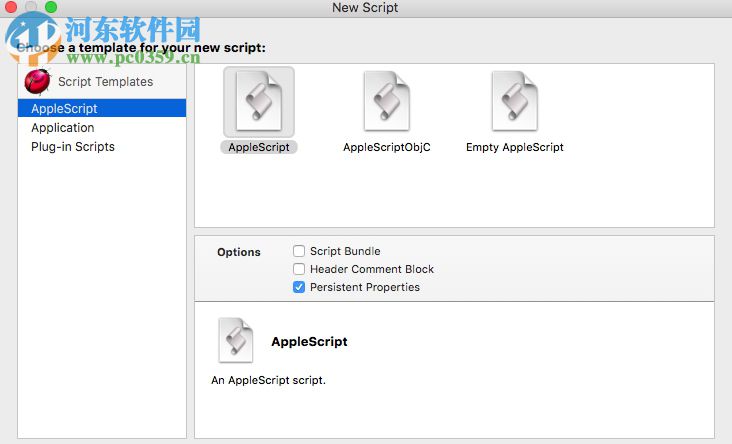Uncheck the Persistent Properties option

(x=299, y=287)
